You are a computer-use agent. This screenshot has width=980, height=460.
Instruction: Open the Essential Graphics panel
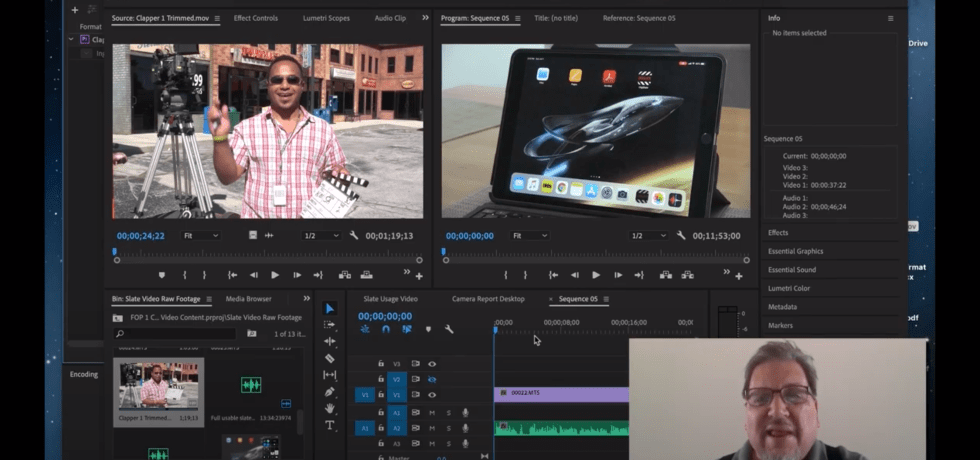click(795, 251)
